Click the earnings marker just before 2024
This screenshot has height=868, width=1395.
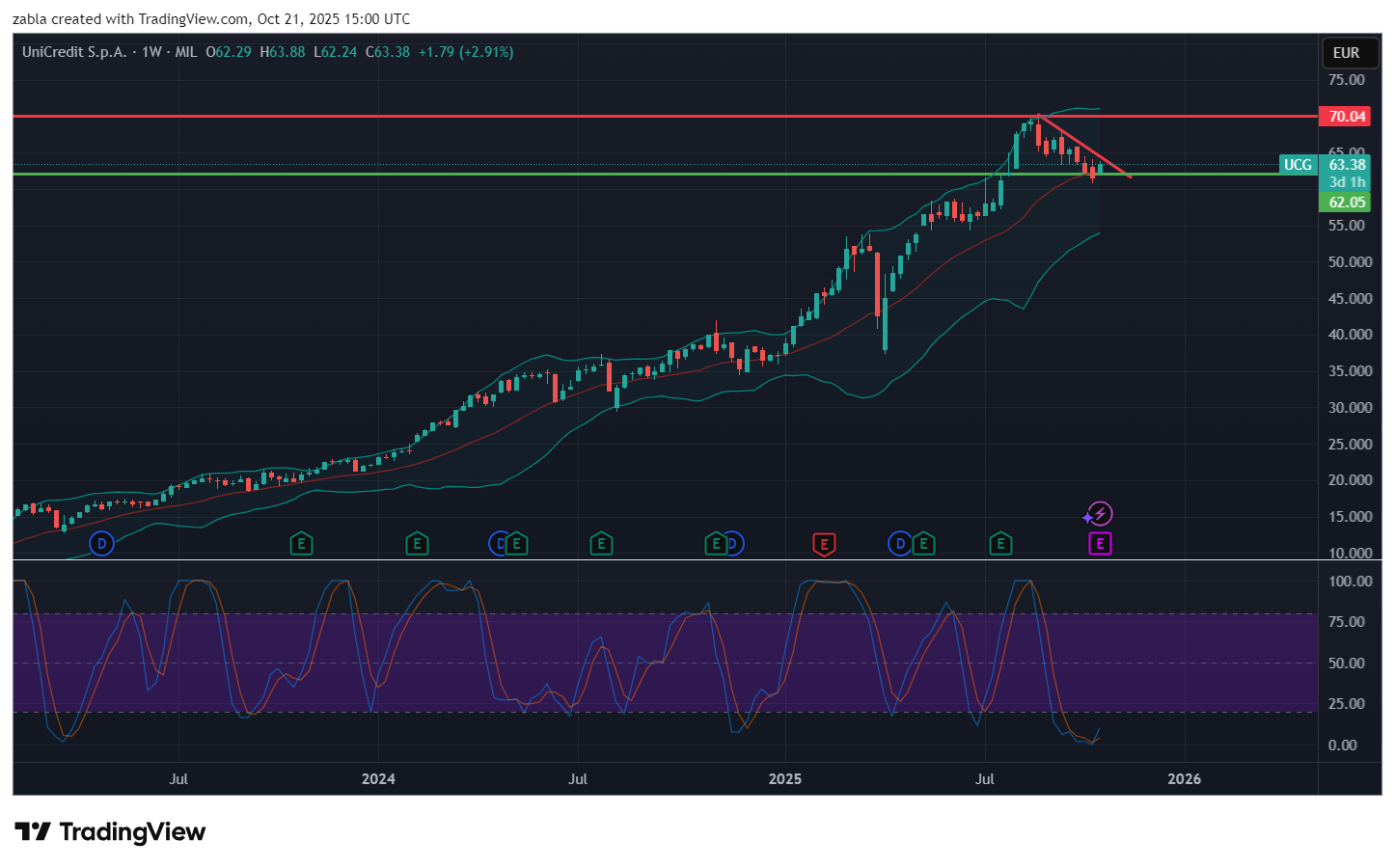417,544
